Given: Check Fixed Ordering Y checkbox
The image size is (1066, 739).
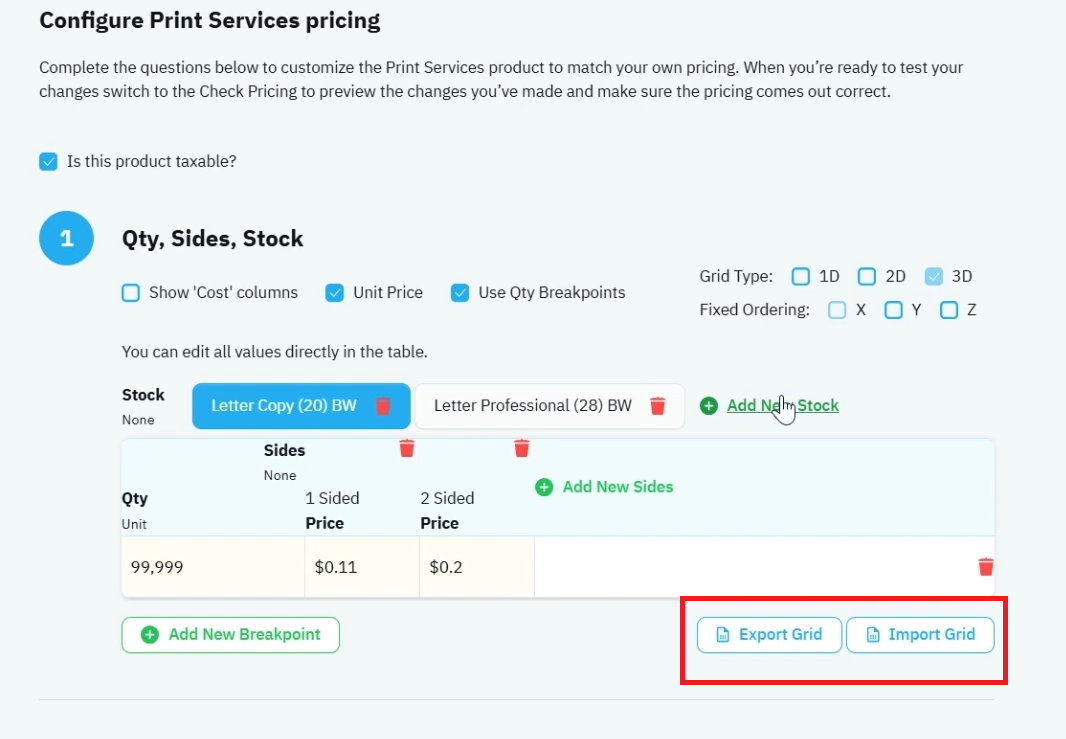Looking at the screenshot, I should coord(893,311).
